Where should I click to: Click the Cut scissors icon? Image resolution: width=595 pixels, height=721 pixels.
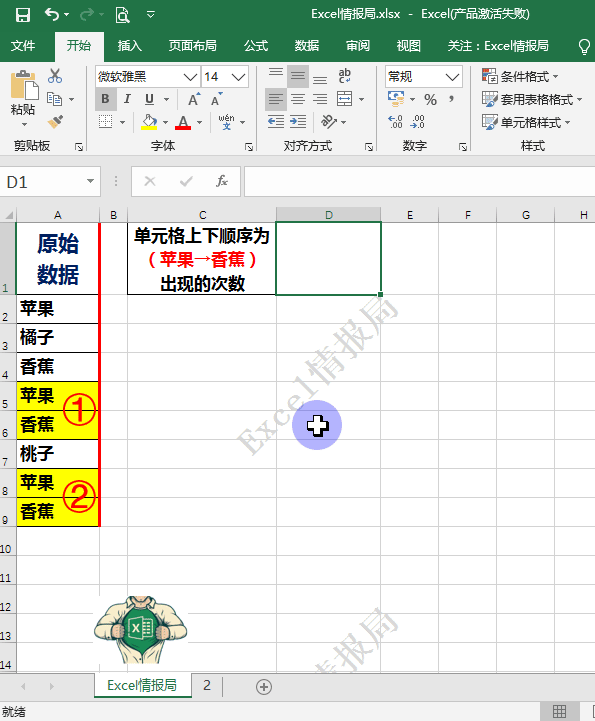[x=55, y=76]
